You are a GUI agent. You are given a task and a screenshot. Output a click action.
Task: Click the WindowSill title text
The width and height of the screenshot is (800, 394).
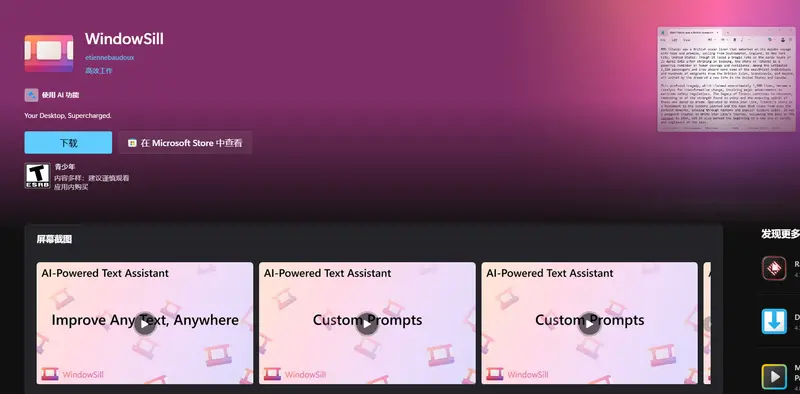tap(124, 39)
